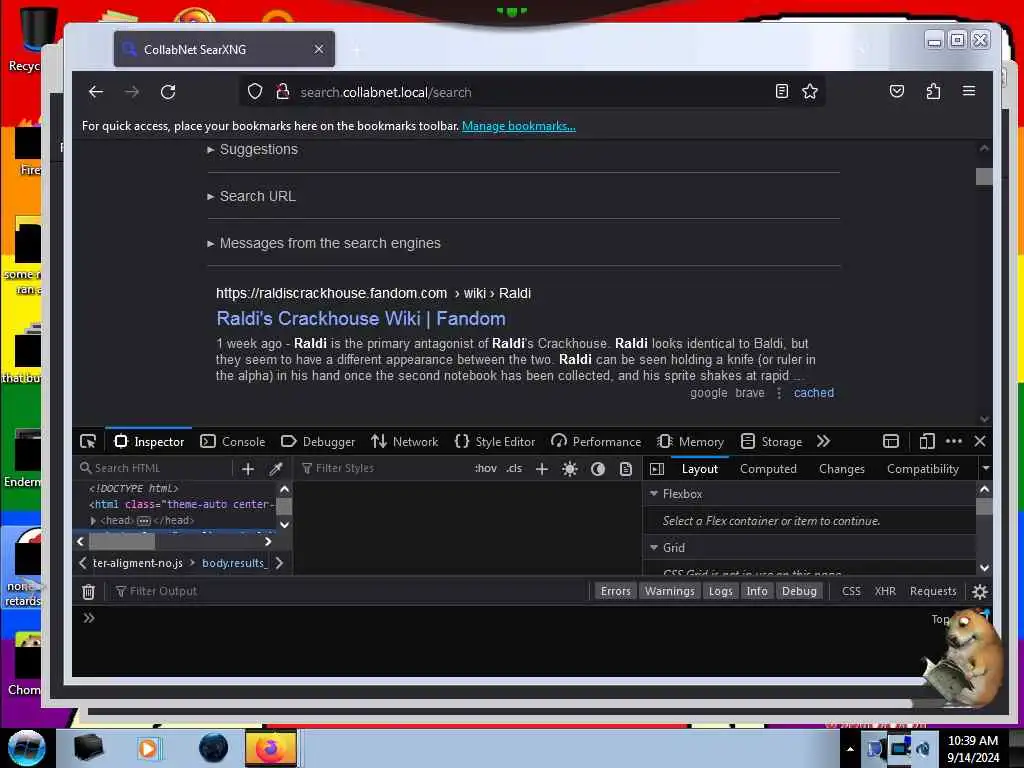Toggle Warnings filter in console
Viewport: 1024px width, 768px height.
tap(669, 591)
